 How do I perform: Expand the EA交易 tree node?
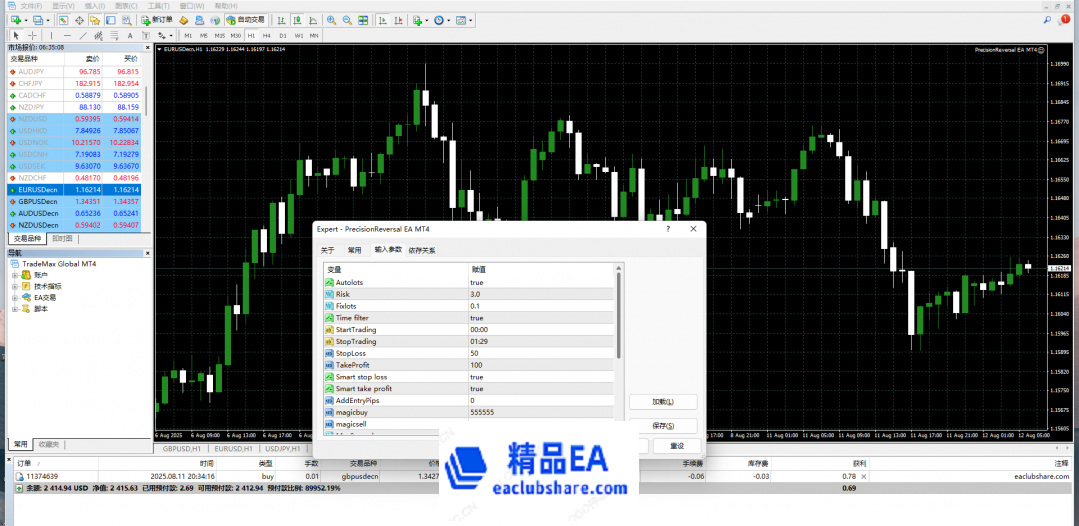click(15, 297)
